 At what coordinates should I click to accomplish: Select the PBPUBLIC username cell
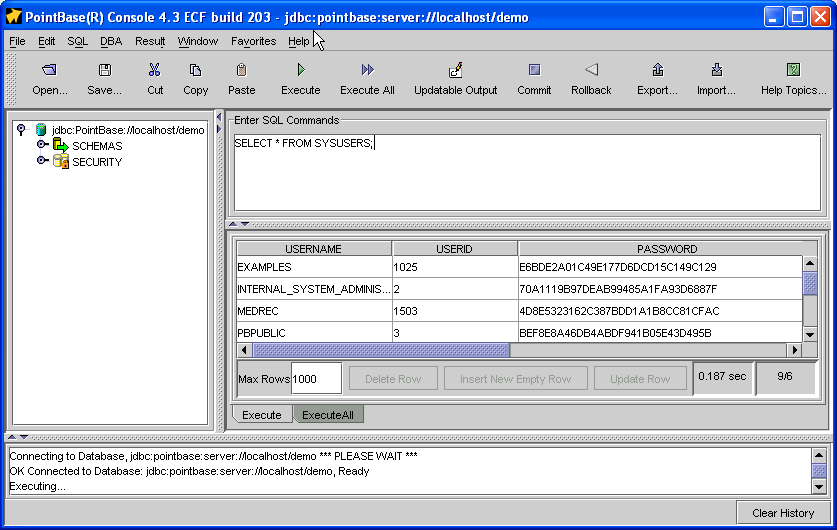pos(314,333)
